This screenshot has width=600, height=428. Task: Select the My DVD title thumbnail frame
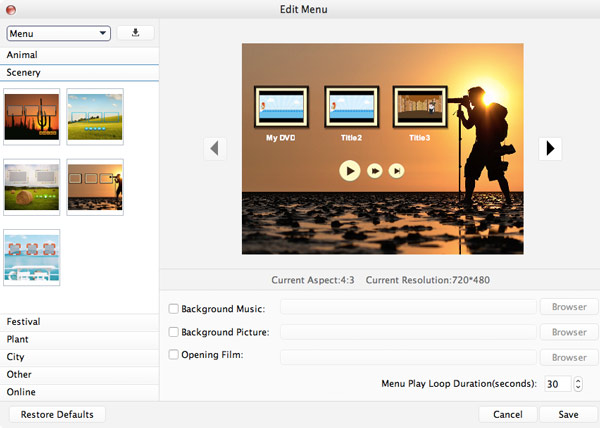click(x=281, y=107)
